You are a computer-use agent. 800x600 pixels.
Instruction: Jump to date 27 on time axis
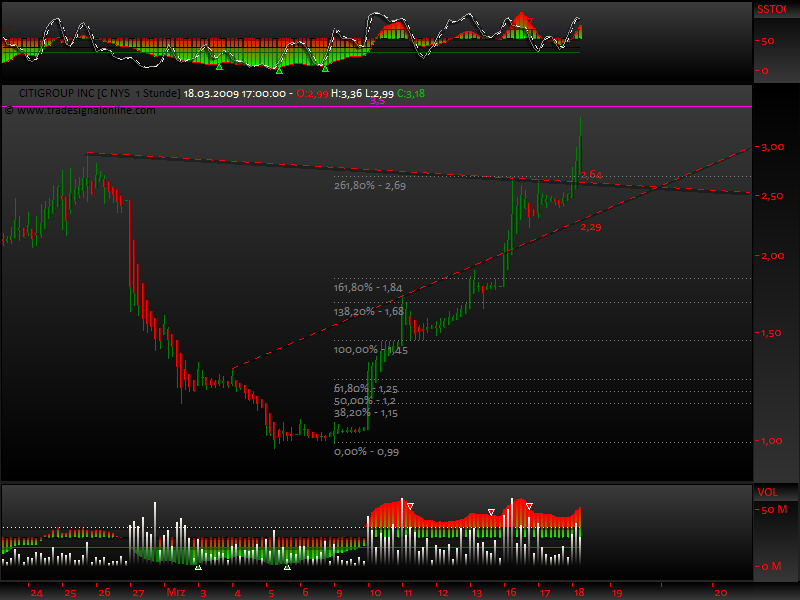138,593
